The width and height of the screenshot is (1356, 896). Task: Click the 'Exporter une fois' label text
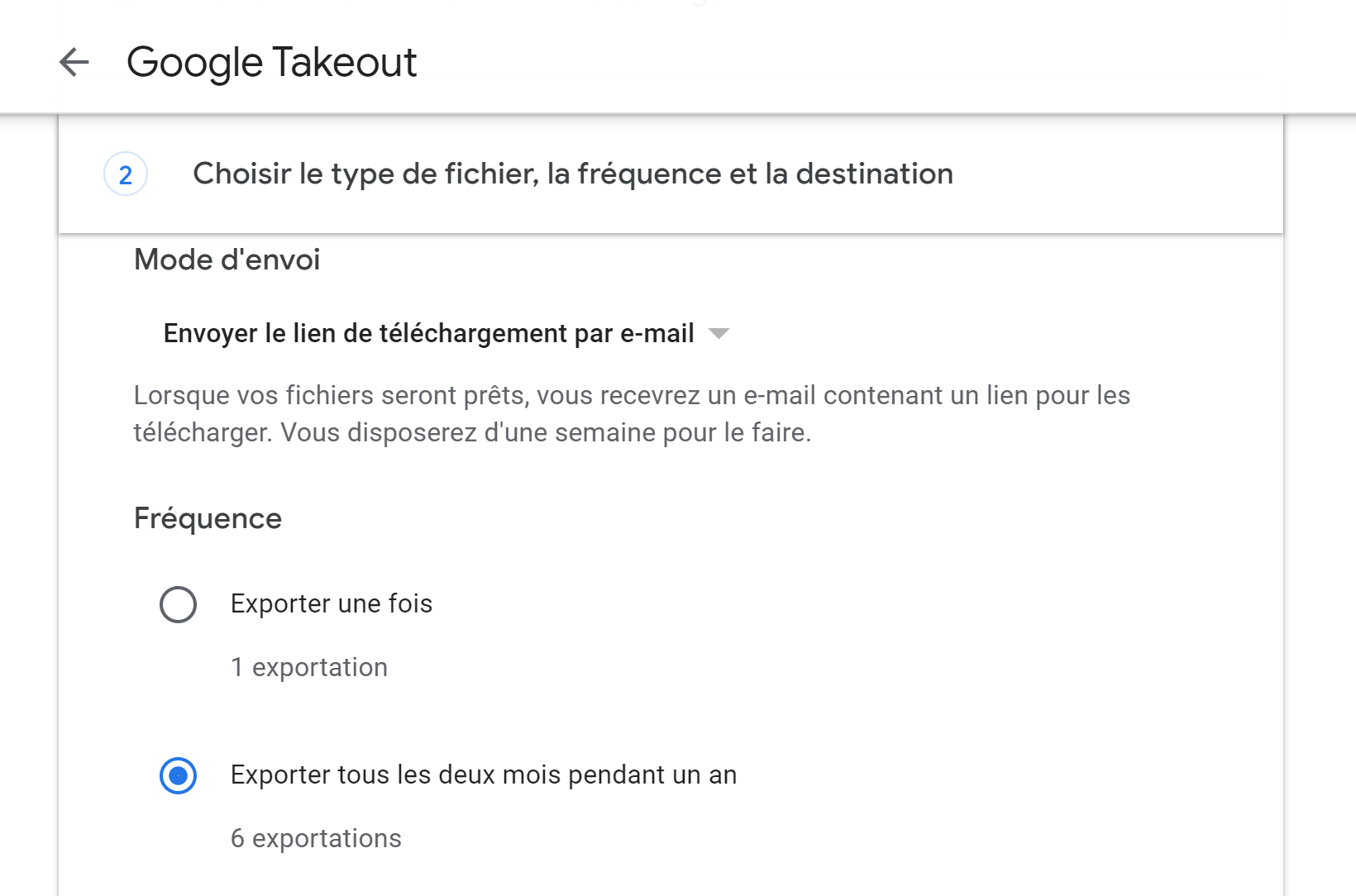pyautogui.click(x=331, y=604)
